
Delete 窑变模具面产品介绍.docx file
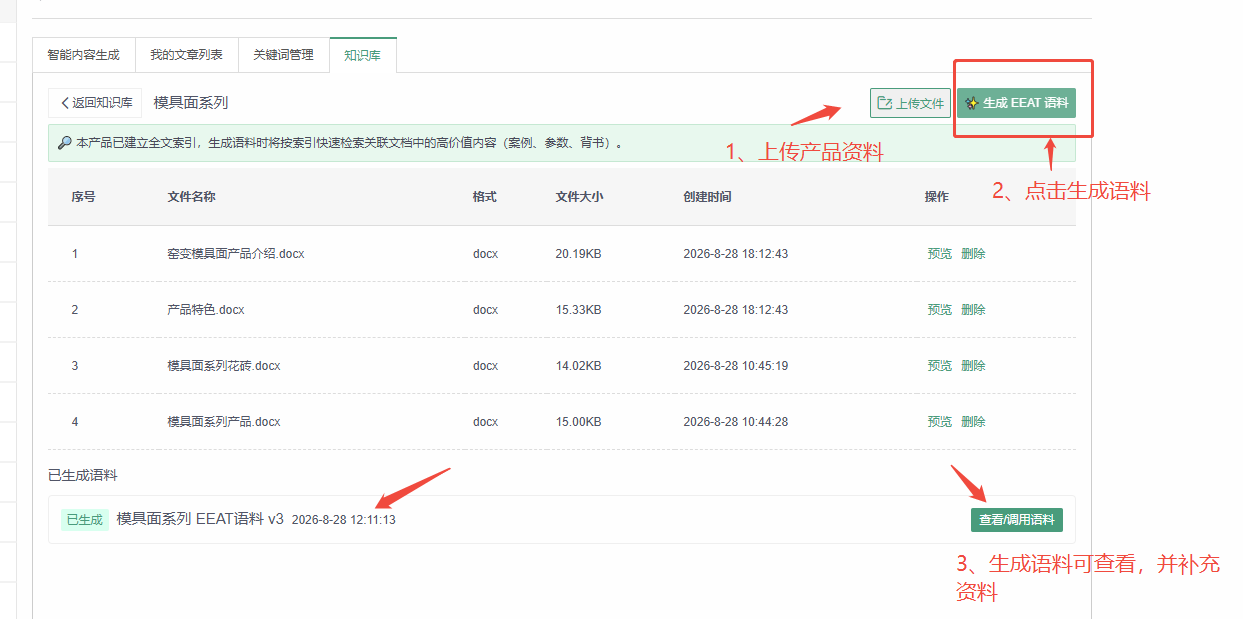pyautogui.click(x=973, y=254)
